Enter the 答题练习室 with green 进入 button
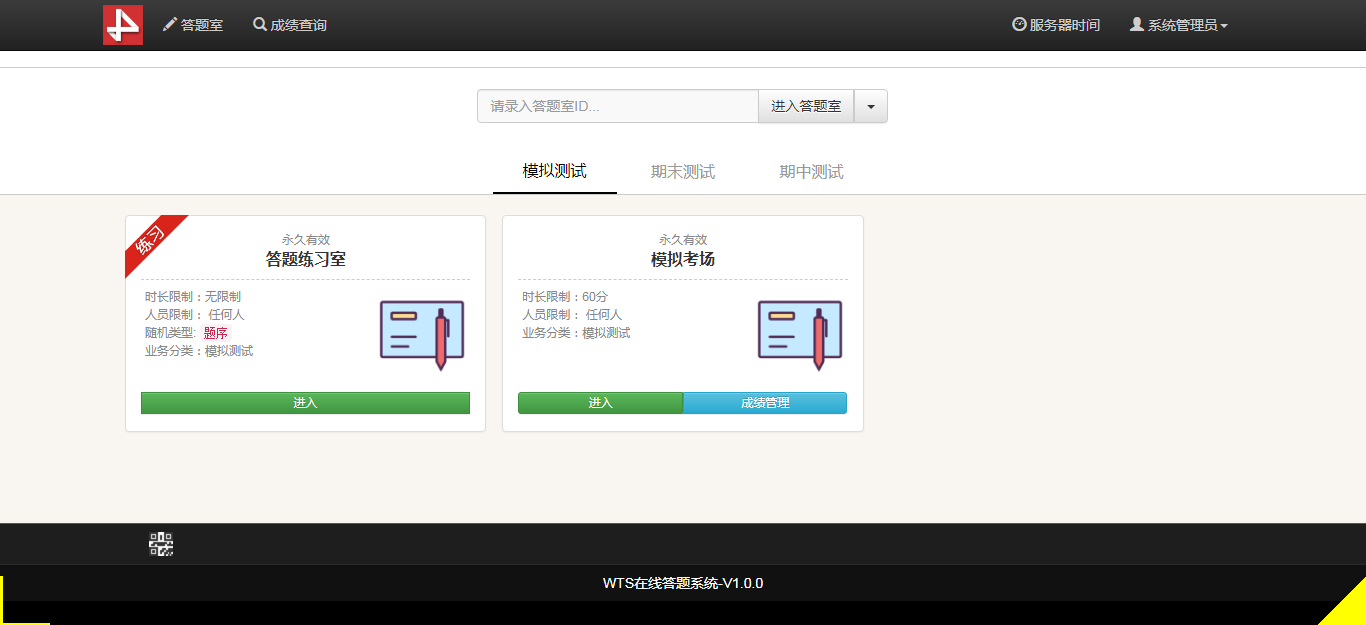The height and width of the screenshot is (625, 1366). (305, 403)
